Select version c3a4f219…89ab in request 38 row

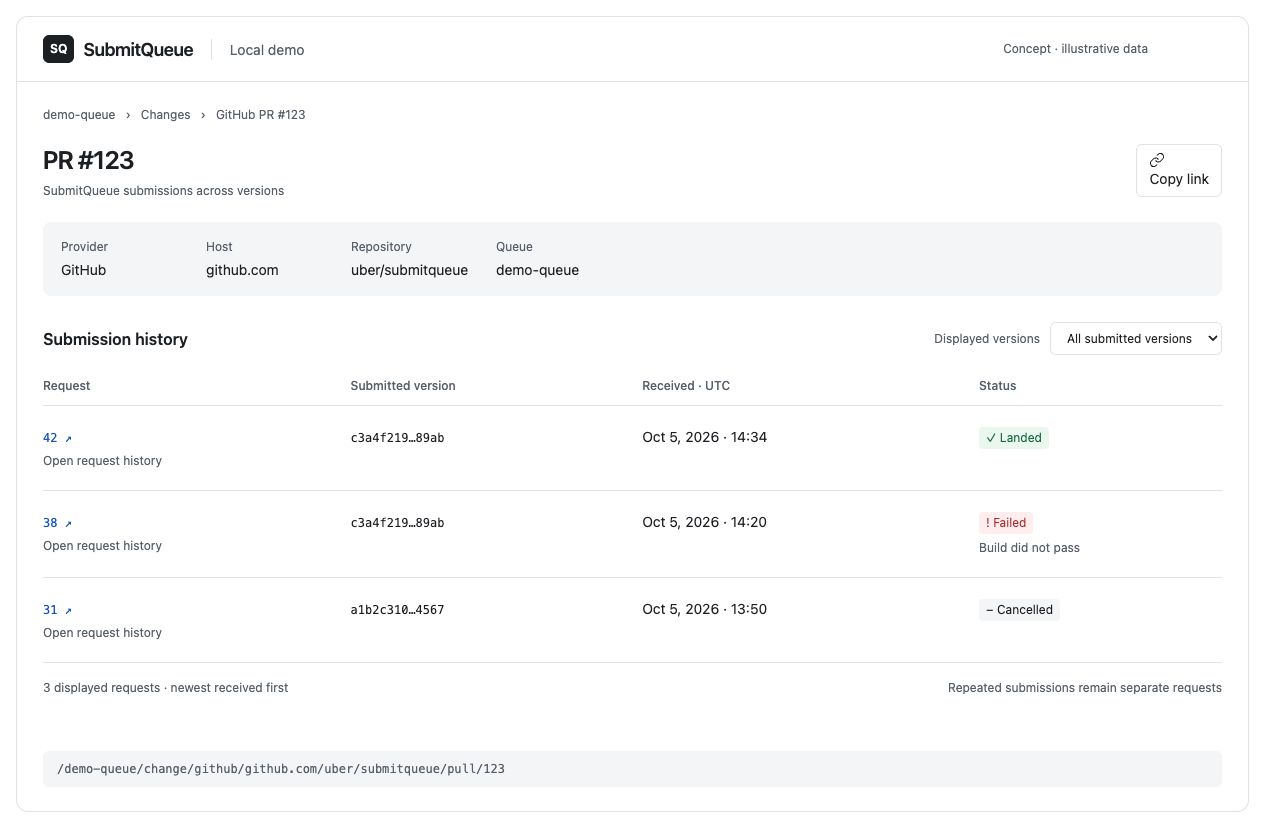pyautogui.click(x=397, y=523)
